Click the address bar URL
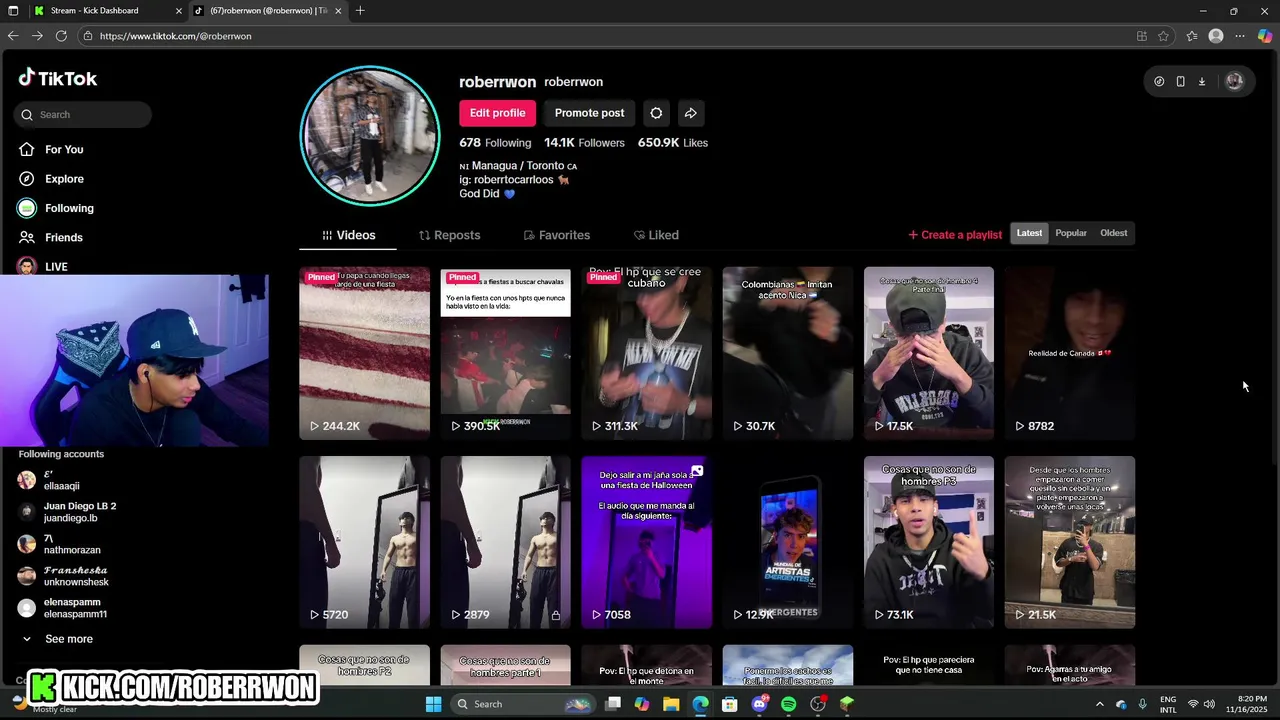Screen dimensions: 1280x720 click(x=176, y=36)
